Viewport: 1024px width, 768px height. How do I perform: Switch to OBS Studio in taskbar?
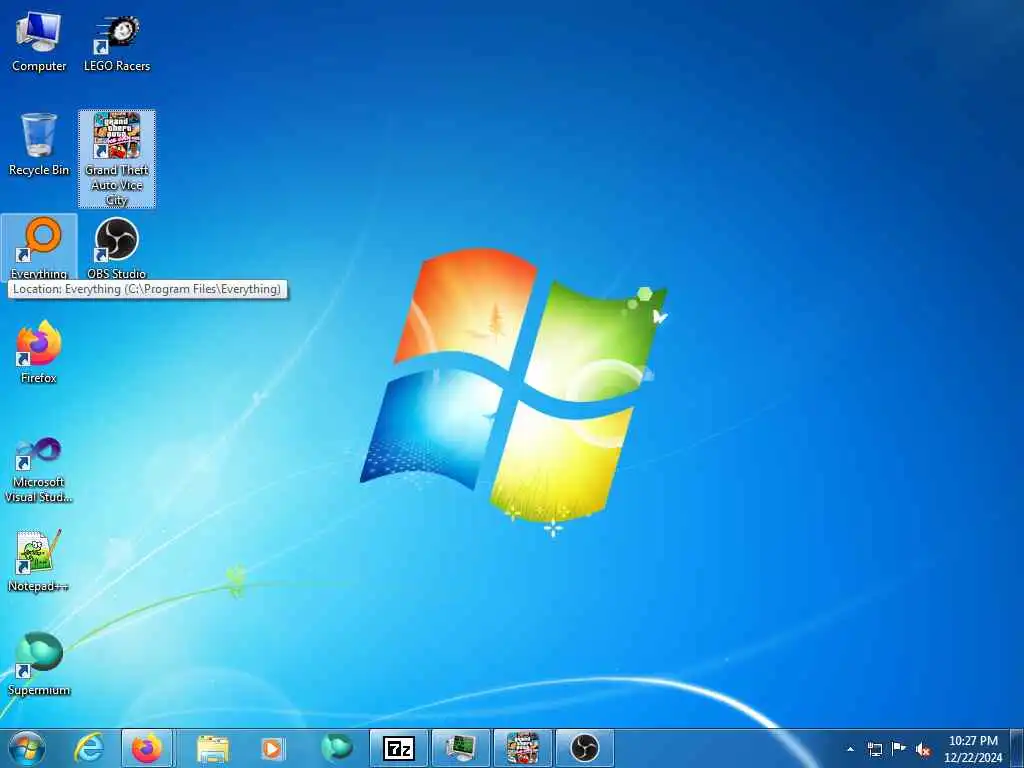pyautogui.click(x=584, y=748)
